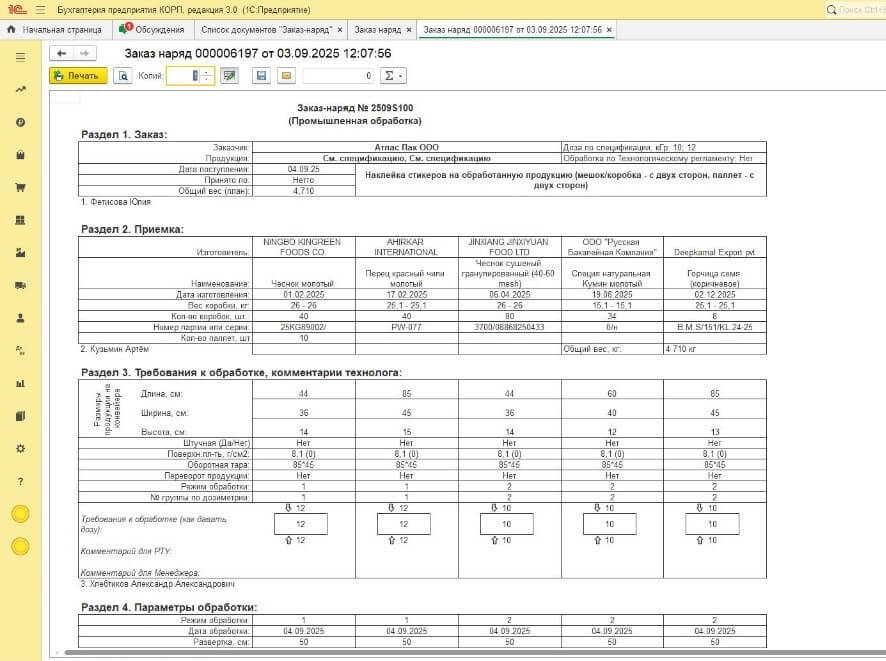Open the bank and cash (ruble coin) section
Screen dimensions: 886x661
click(x=20, y=122)
